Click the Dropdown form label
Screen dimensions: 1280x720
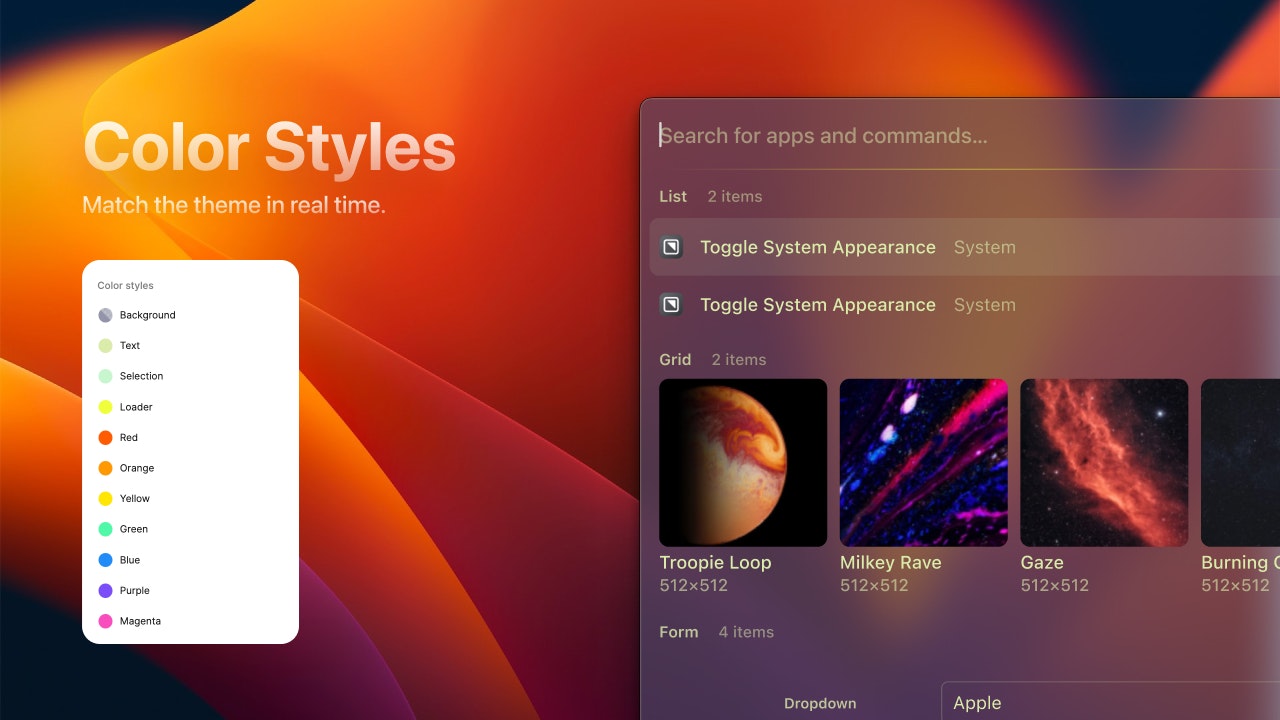coord(820,703)
